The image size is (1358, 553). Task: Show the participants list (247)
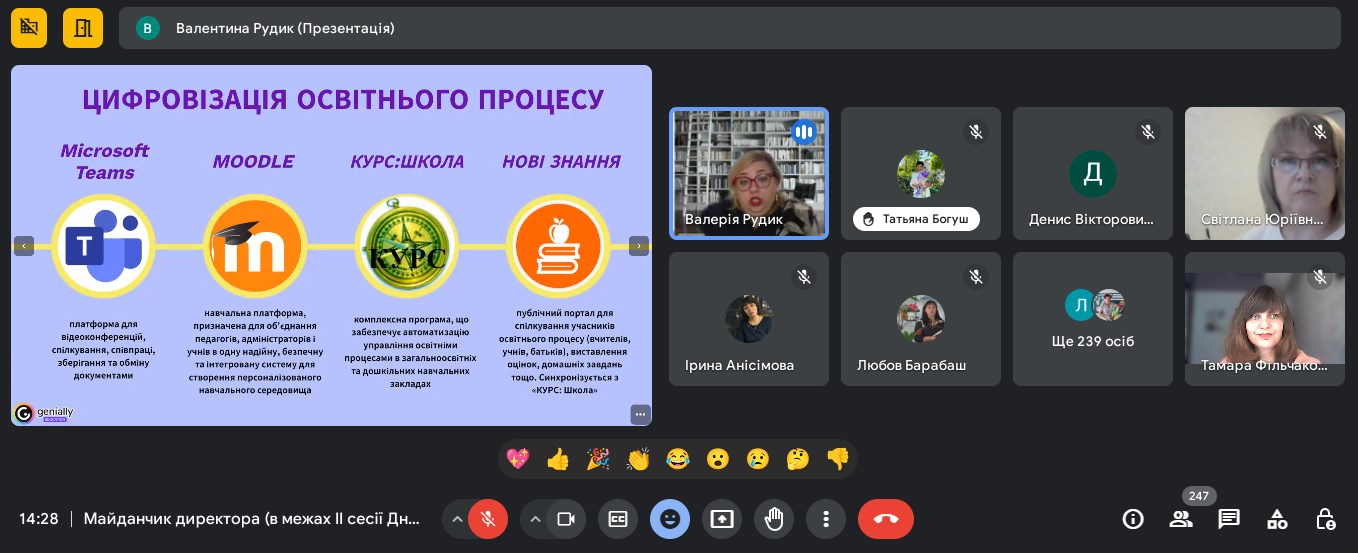(x=1181, y=519)
